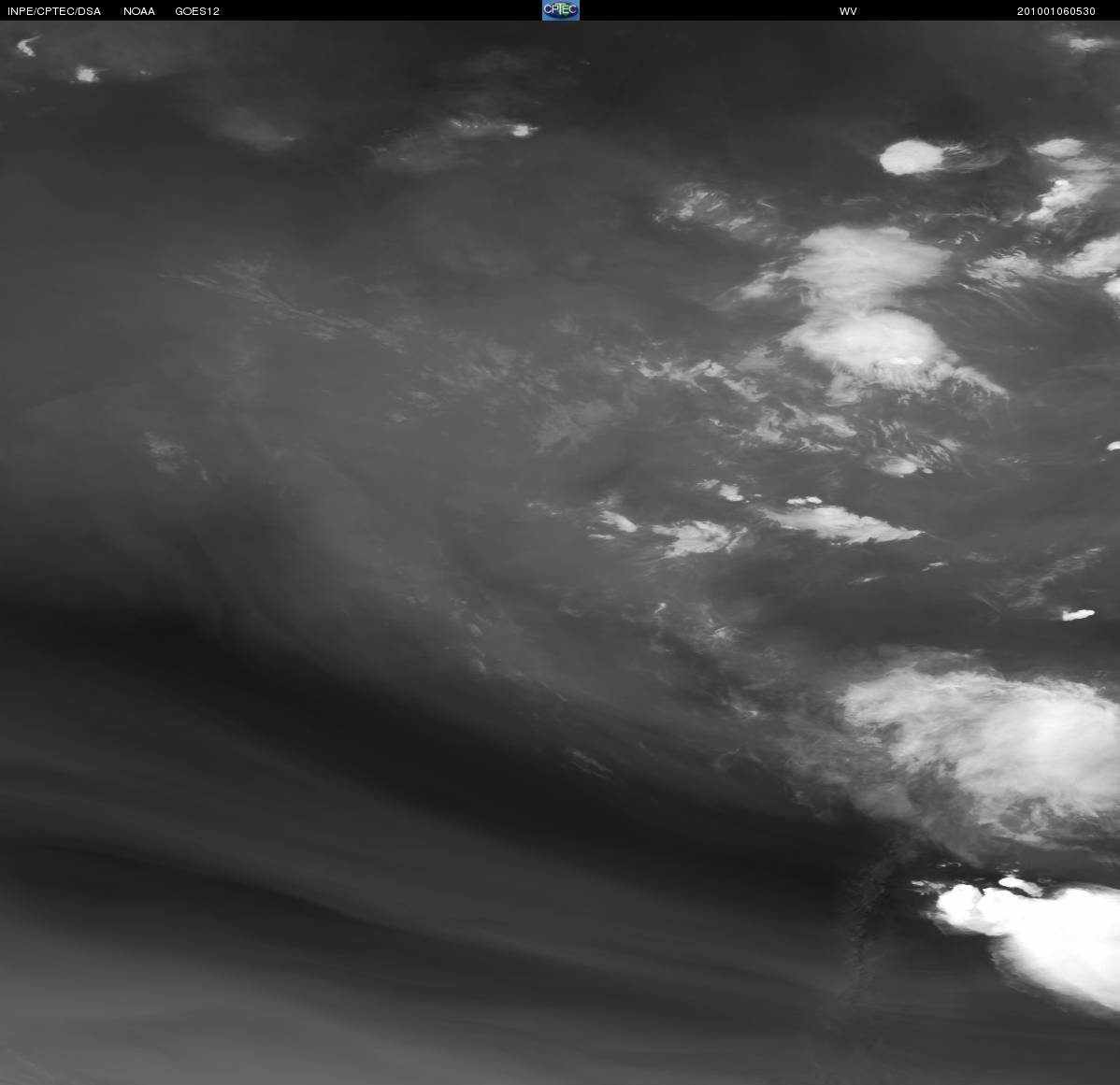Click the INPE/CPTEC/DSA label
1120x1085 pixels.
pyautogui.click(x=54, y=11)
